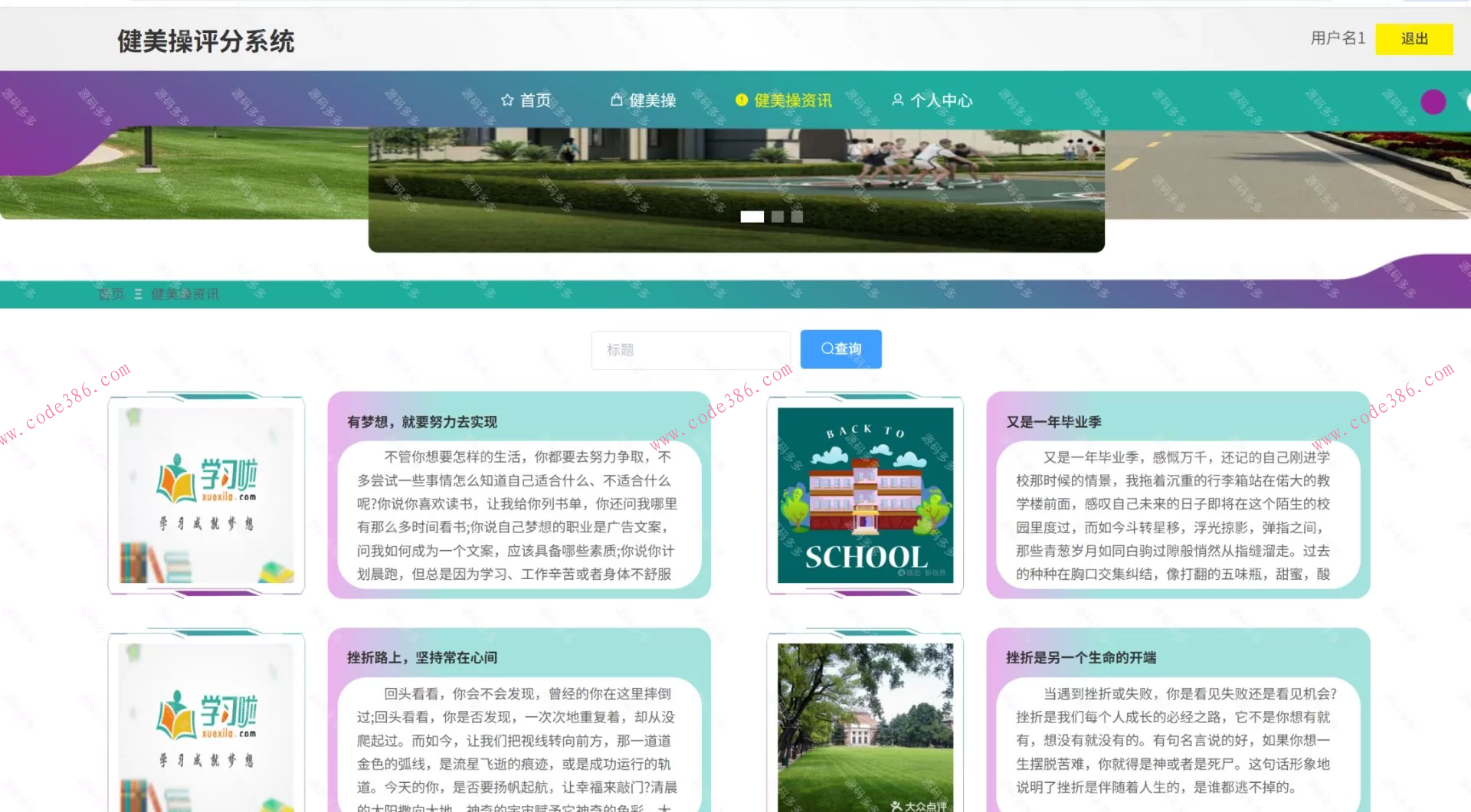Select the star icon beside 首页
This screenshot has height=812, width=1471.
(507, 100)
